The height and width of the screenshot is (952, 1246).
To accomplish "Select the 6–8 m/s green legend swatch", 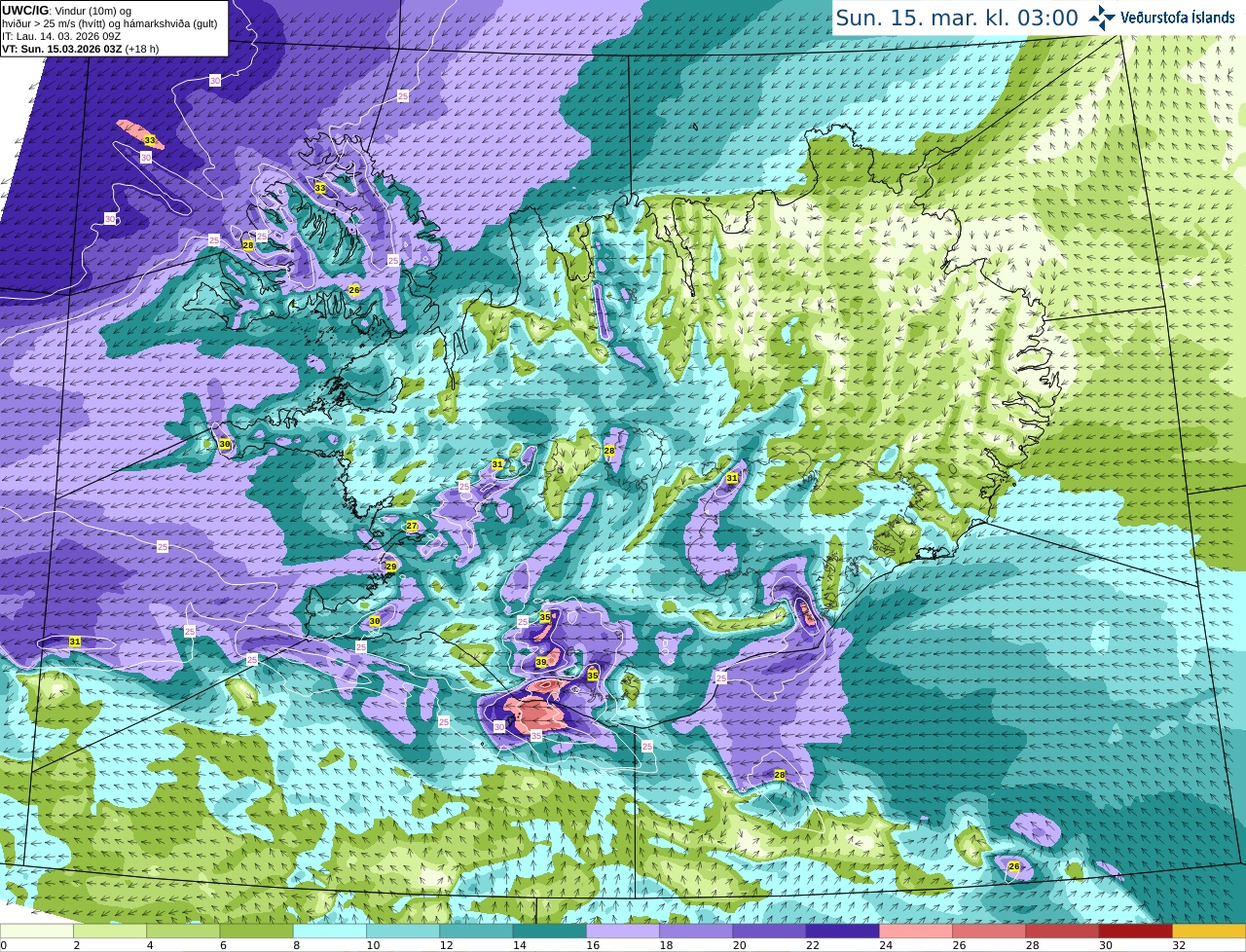I will click(256, 931).
